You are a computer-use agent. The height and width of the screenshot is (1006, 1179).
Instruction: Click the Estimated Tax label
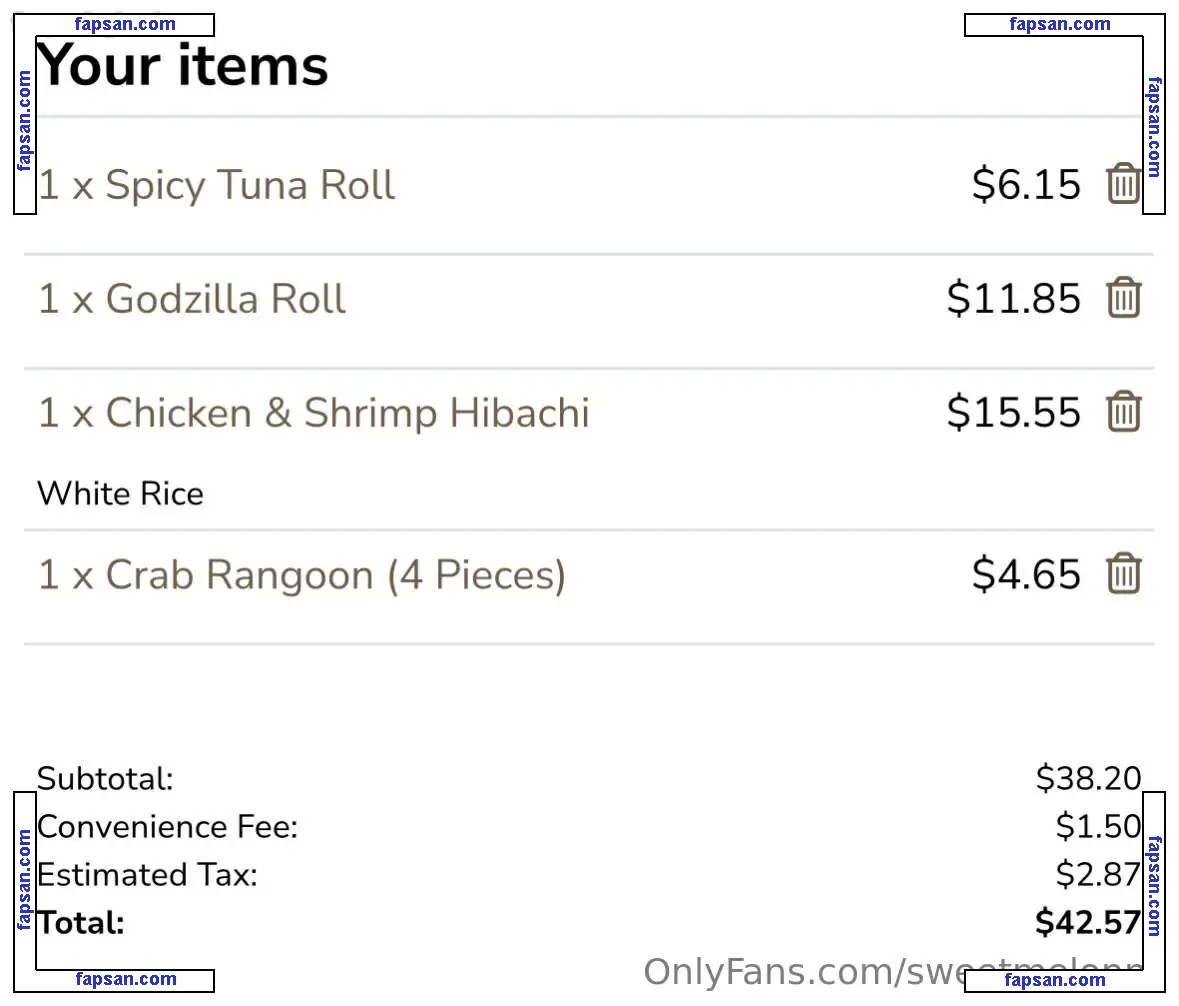click(147, 875)
